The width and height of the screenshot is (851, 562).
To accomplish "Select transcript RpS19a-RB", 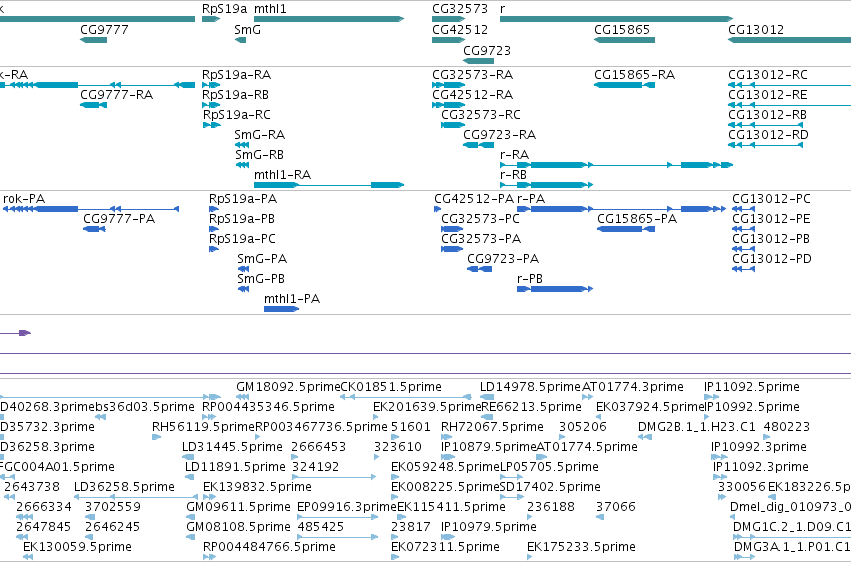I will click(211, 105).
